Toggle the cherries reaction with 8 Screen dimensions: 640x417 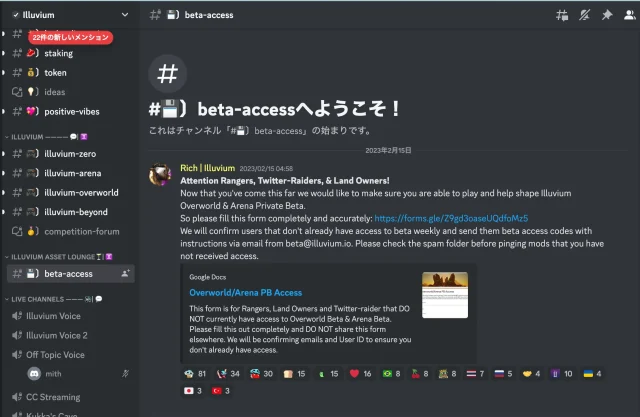420,374
